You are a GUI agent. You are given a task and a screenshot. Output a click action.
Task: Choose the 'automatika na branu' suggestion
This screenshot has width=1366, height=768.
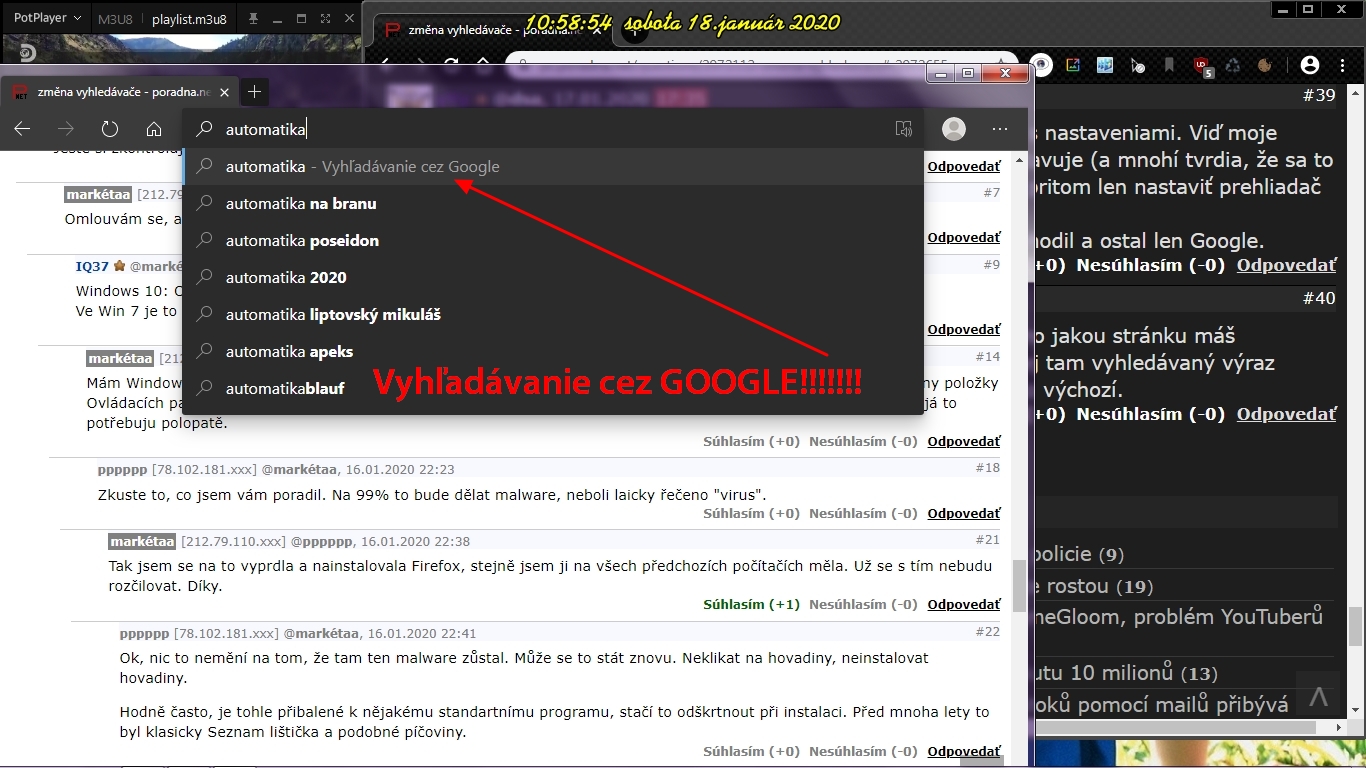coord(553,204)
